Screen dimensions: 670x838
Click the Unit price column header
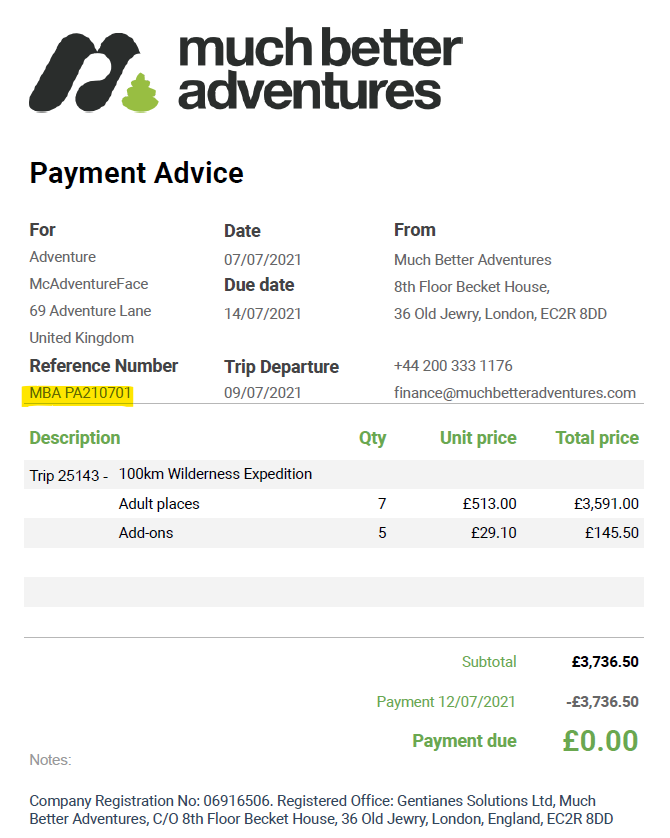[x=478, y=438]
